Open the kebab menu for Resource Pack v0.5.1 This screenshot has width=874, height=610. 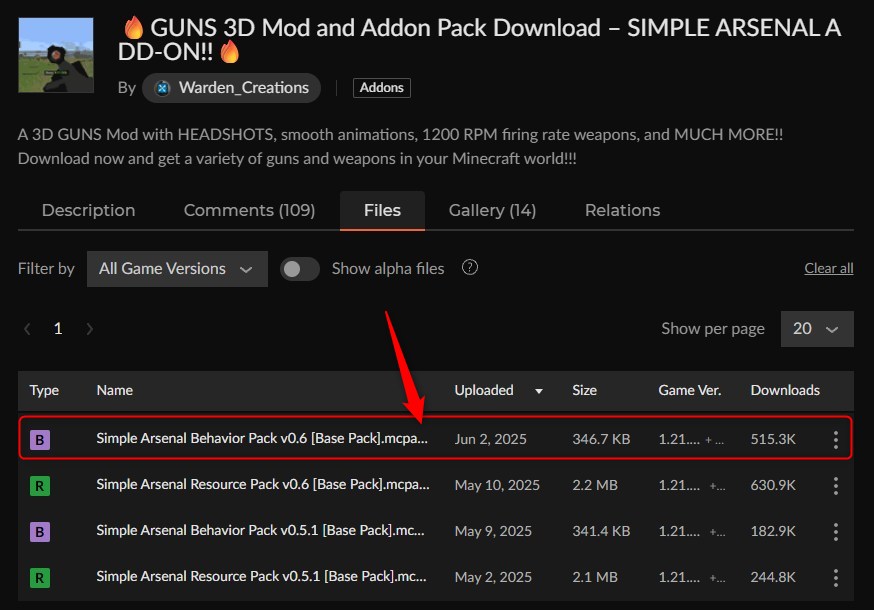pos(835,577)
